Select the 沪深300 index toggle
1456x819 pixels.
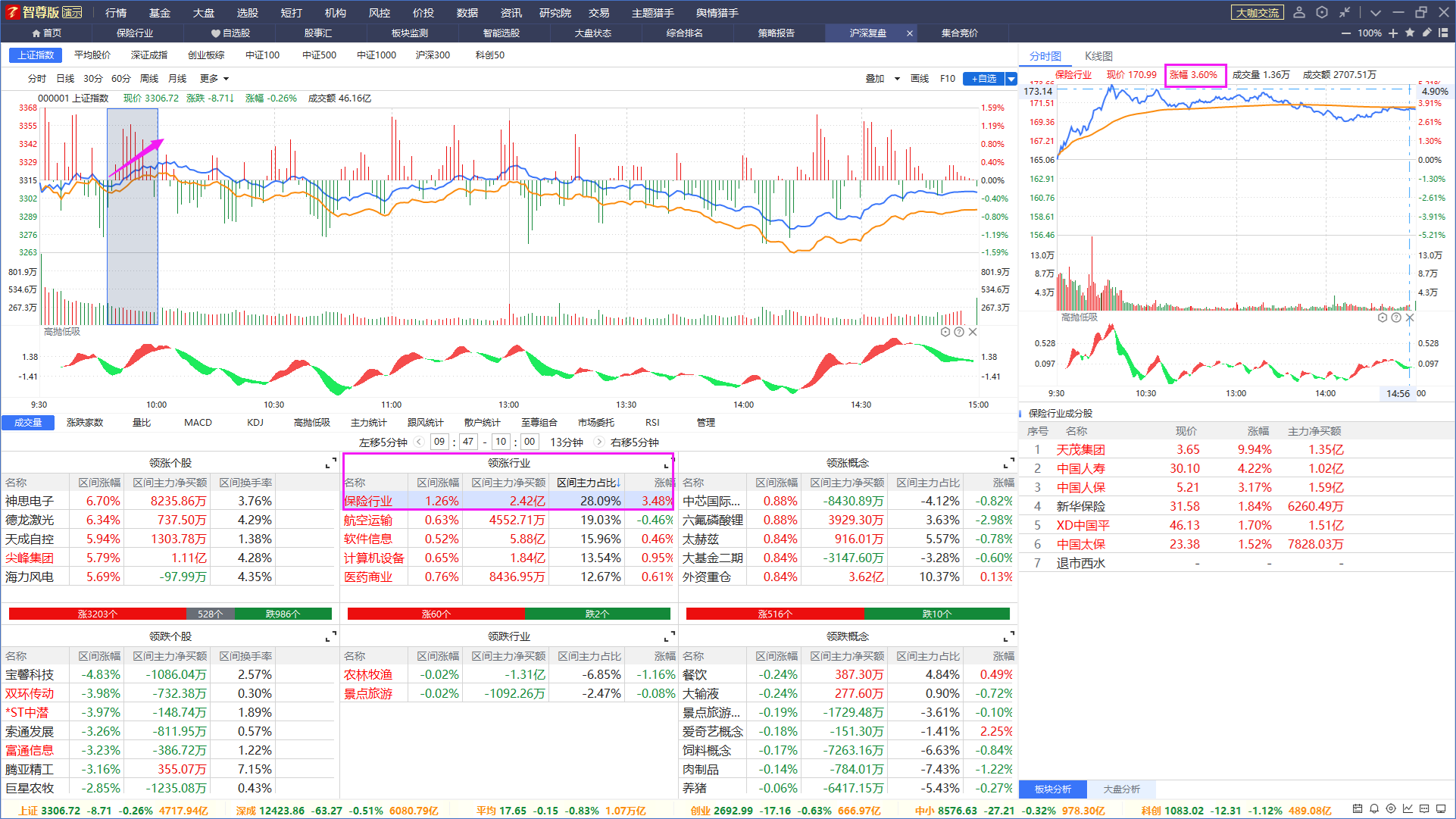[433, 55]
